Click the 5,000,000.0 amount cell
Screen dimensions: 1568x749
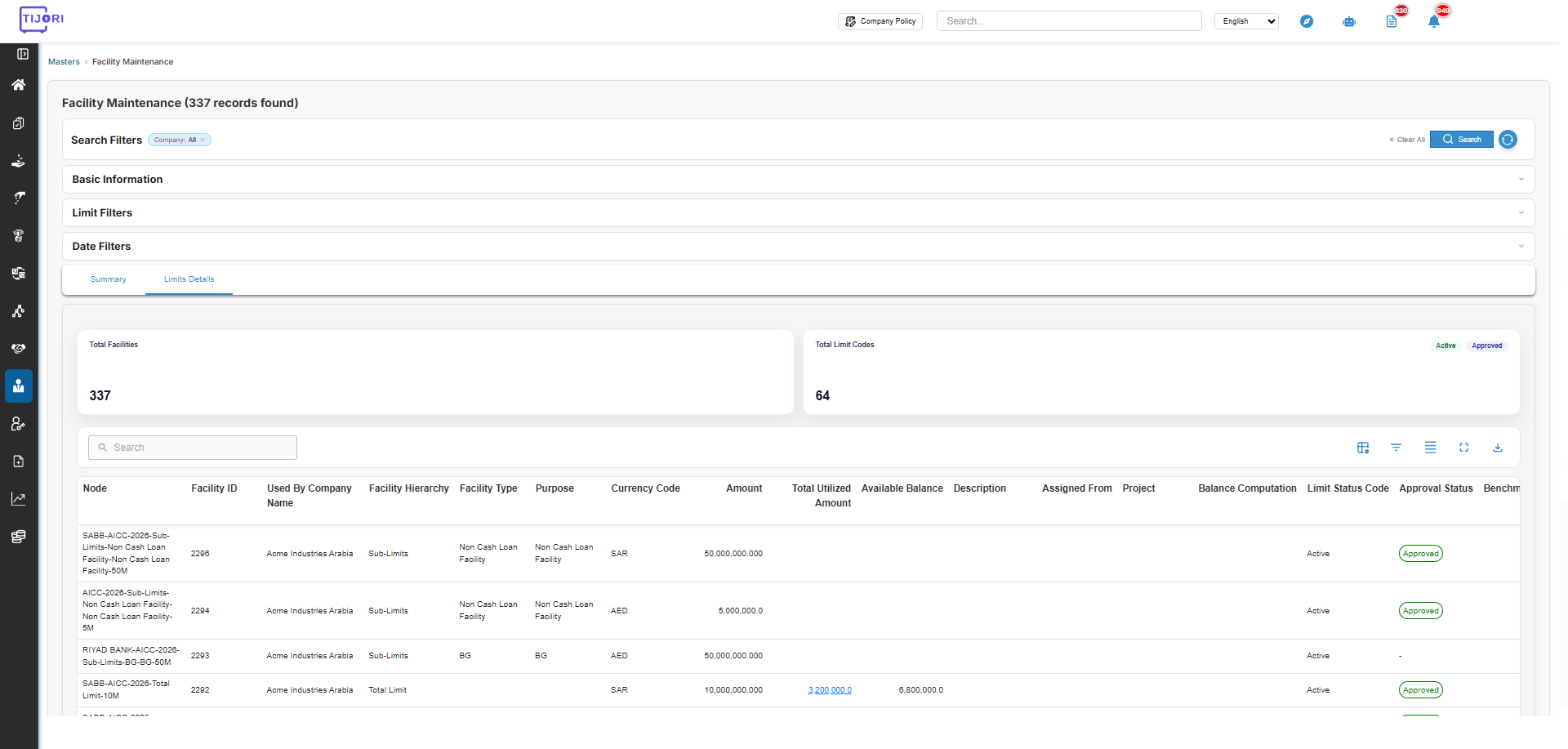click(x=741, y=611)
